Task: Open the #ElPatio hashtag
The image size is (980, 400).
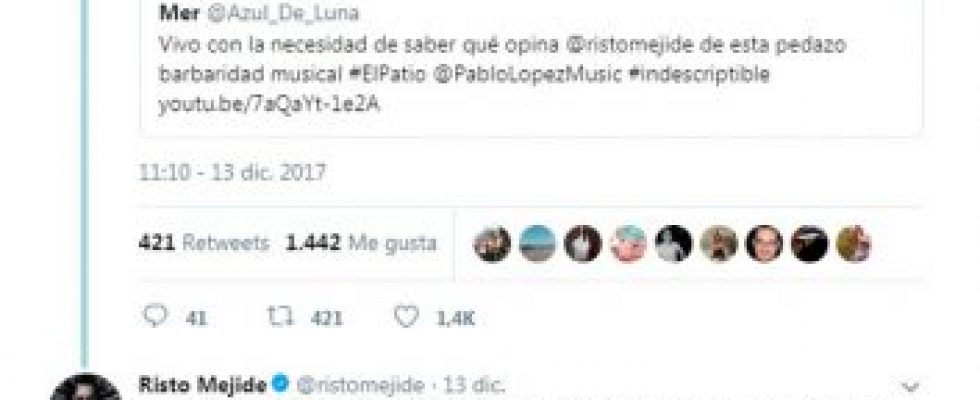Action: [x=388, y=74]
